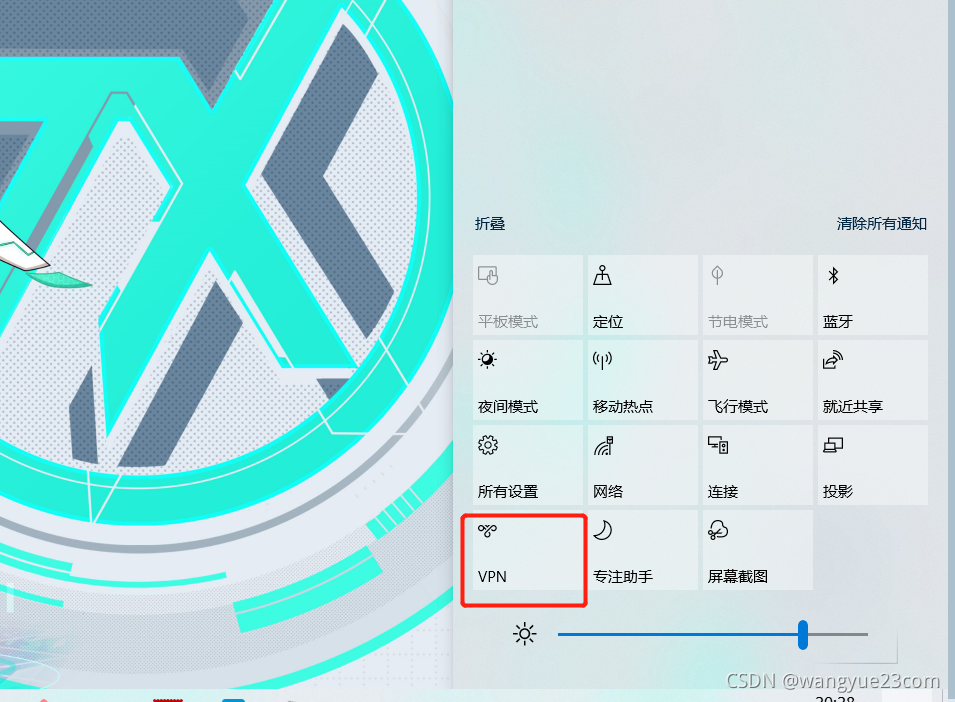This screenshot has height=702, width=955.
Task: Turn on 移动热点 mobile hotspot
Action: click(643, 380)
